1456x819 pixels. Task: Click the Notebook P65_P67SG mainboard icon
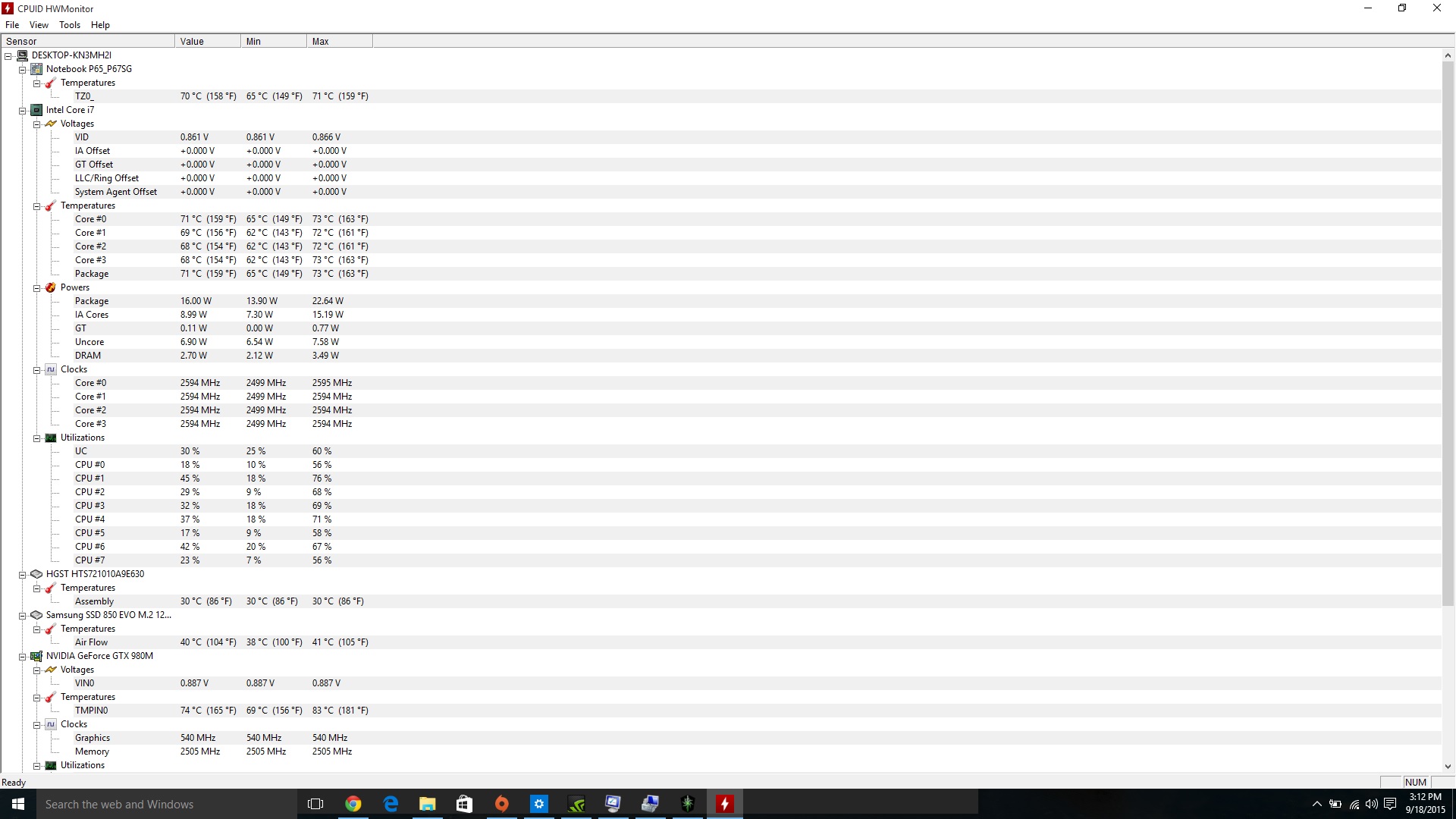tap(36, 69)
